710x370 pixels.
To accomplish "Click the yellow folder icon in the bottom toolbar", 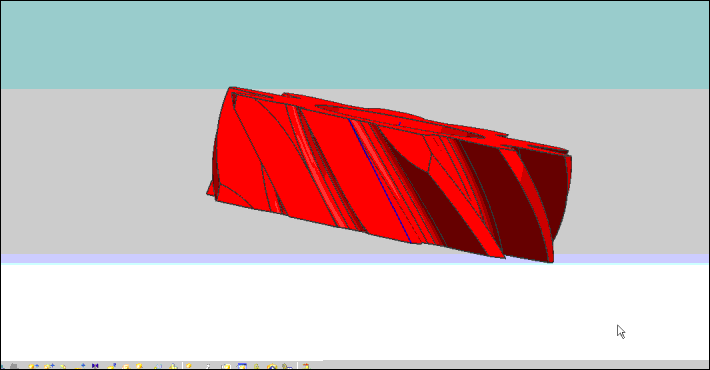I will tap(225, 366).
